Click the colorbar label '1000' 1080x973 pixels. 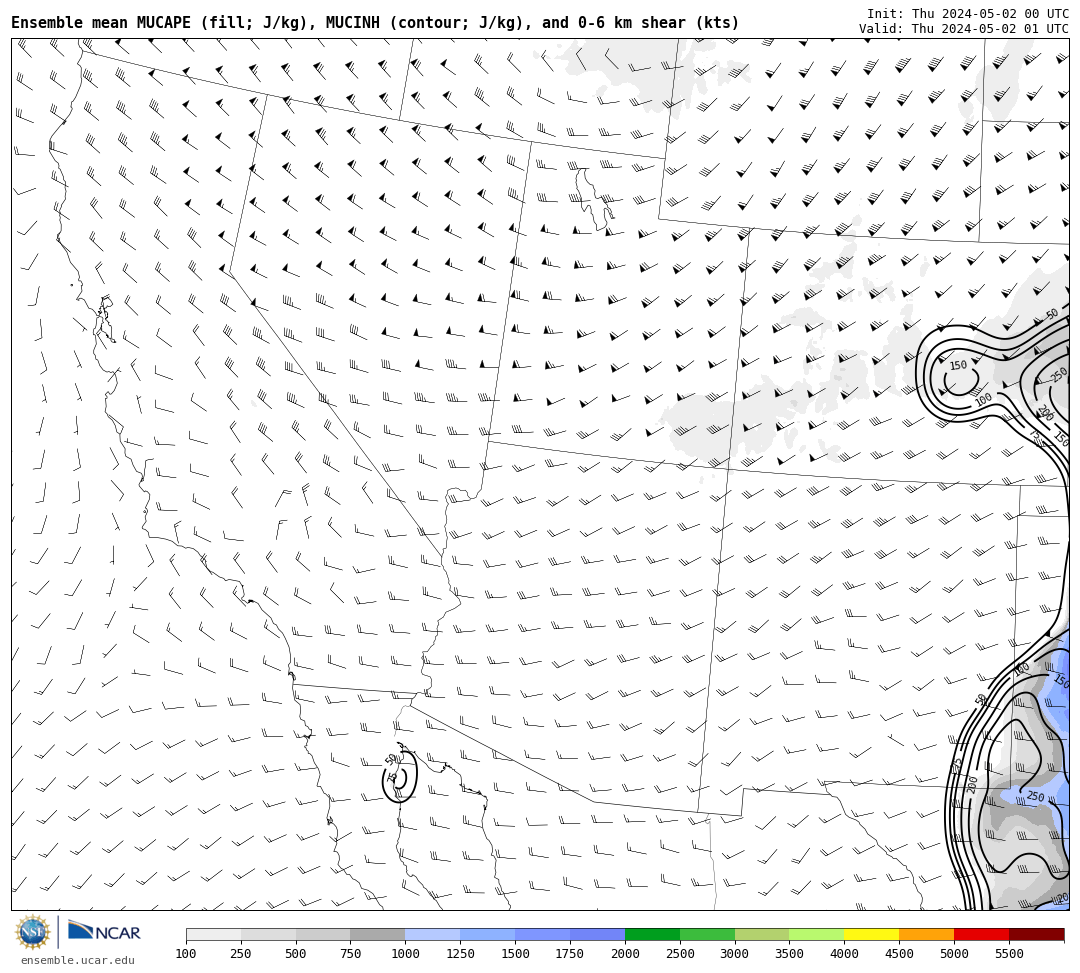[406, 954]
